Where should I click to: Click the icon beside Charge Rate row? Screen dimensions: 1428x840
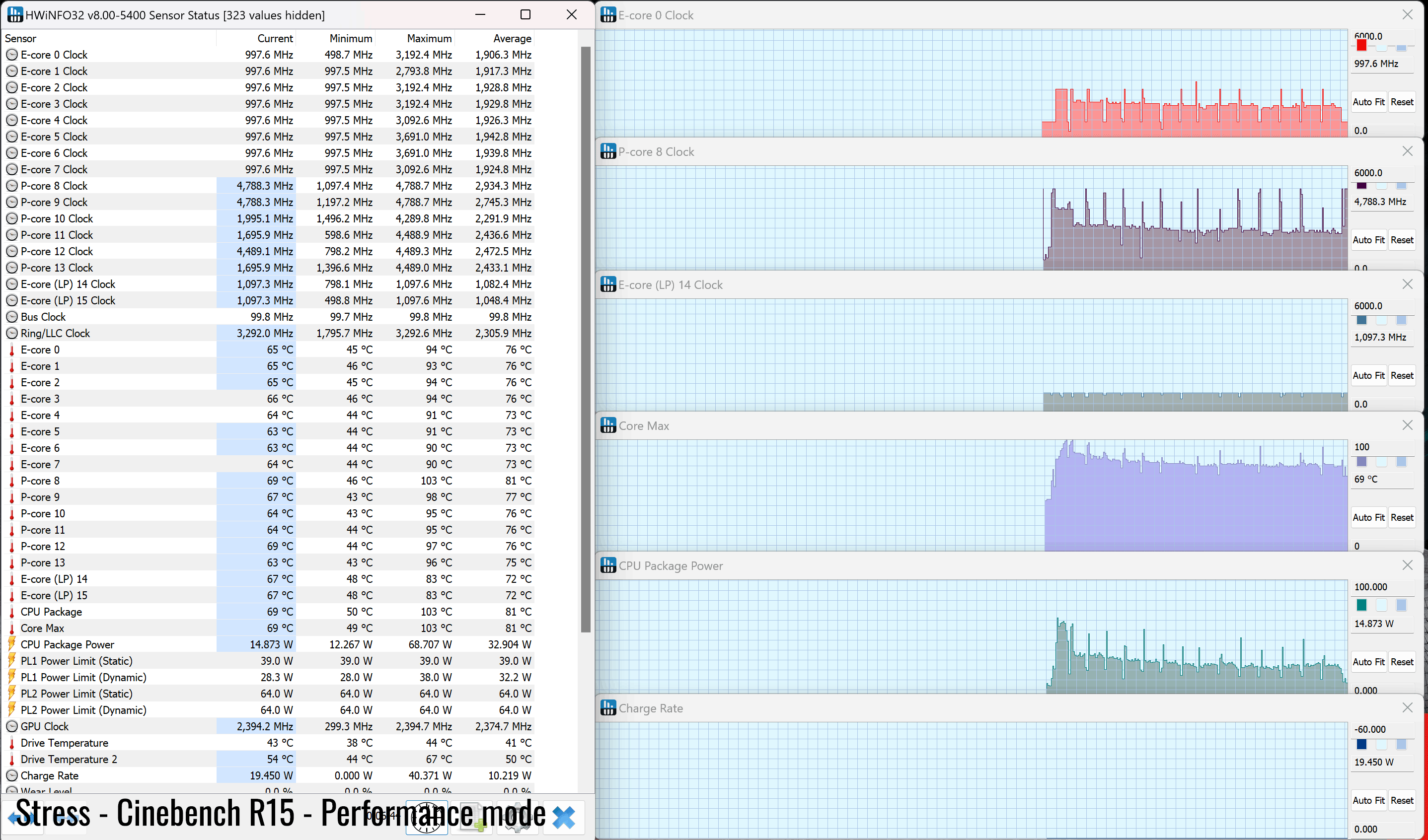coord(12,775)
